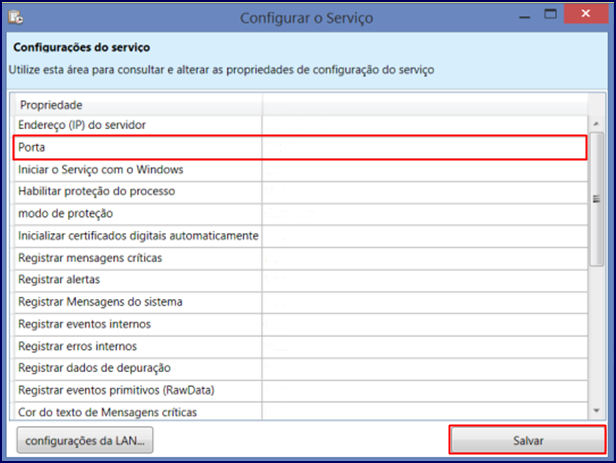Select 'Iniciar o Serviço com o Windows' row
Image resolution: width=616 pixels, height=463 pixels.
pos(301,170)
